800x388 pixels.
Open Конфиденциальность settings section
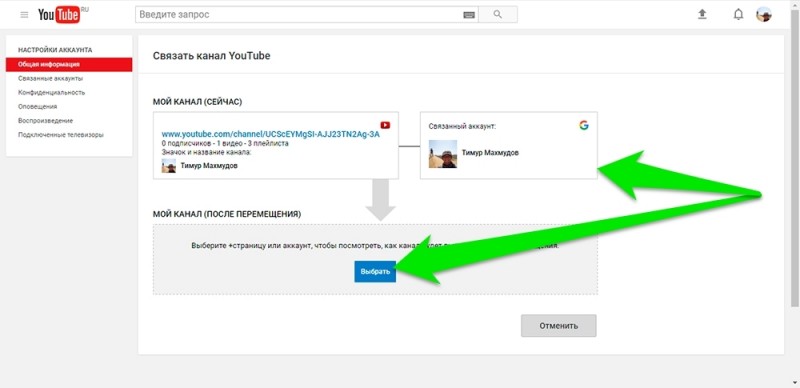[52, 92]
